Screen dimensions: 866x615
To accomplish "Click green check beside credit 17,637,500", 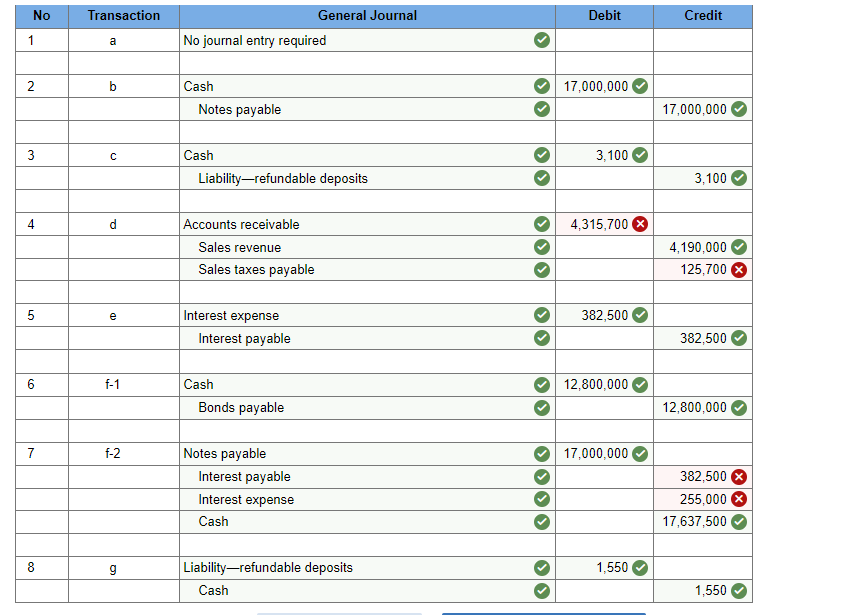I will point(739,522).
